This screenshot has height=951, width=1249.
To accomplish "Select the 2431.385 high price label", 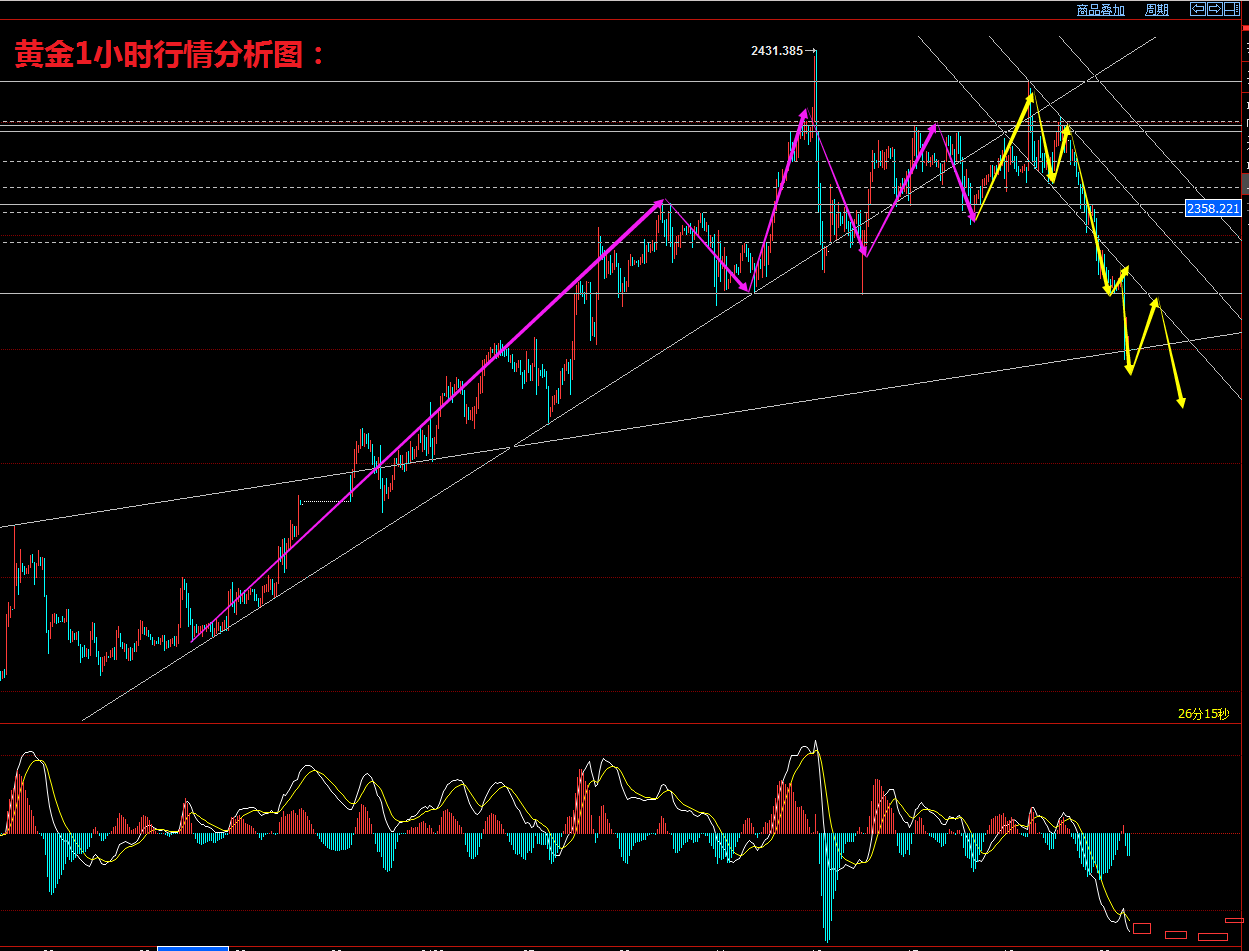I will [777, 51].
